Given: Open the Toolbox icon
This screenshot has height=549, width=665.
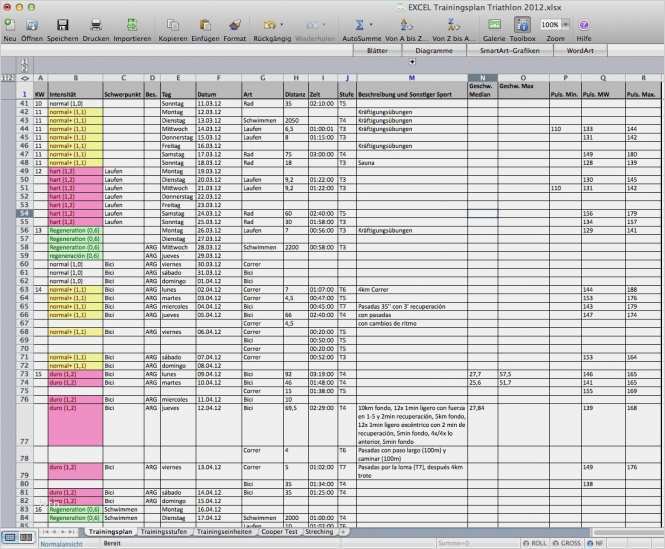Looking at the screenshot, I should click(x=522, y=24).
